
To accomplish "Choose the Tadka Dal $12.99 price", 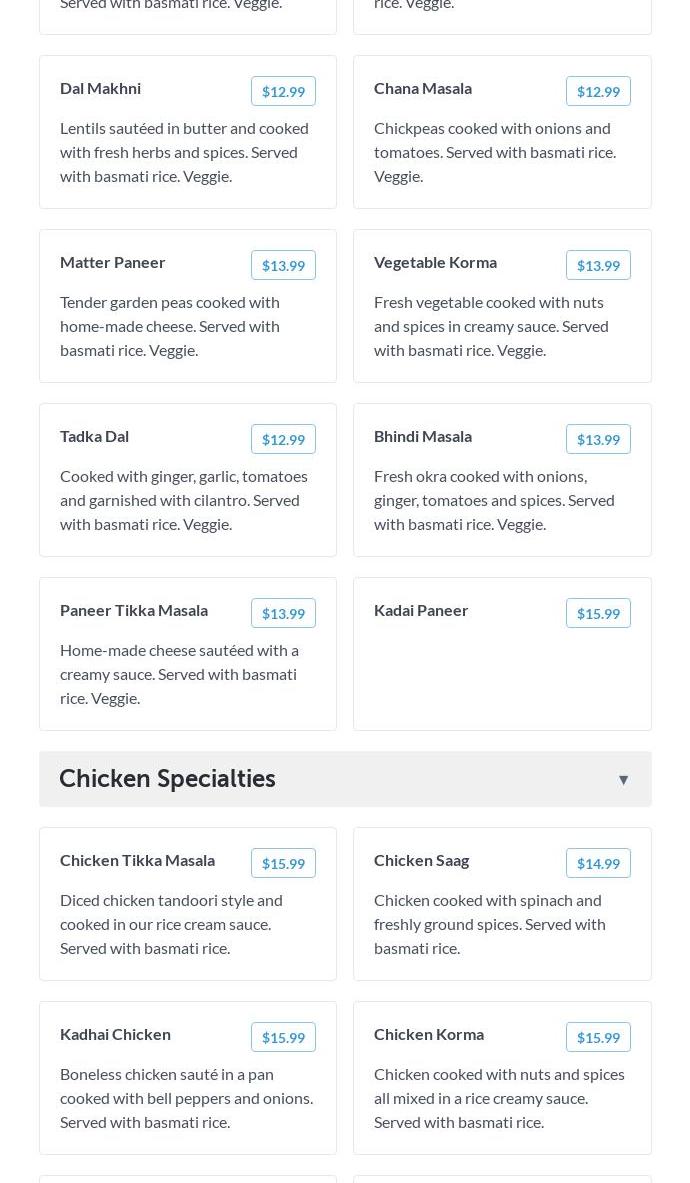I will coord(283,439).
